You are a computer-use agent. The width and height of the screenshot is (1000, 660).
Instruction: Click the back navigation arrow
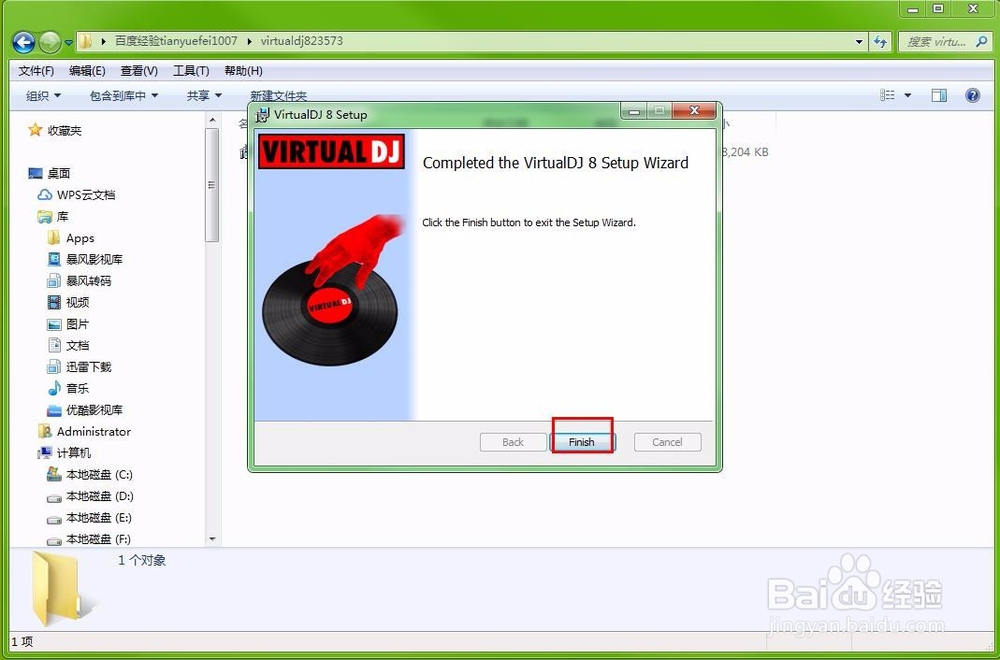[22, 41]
